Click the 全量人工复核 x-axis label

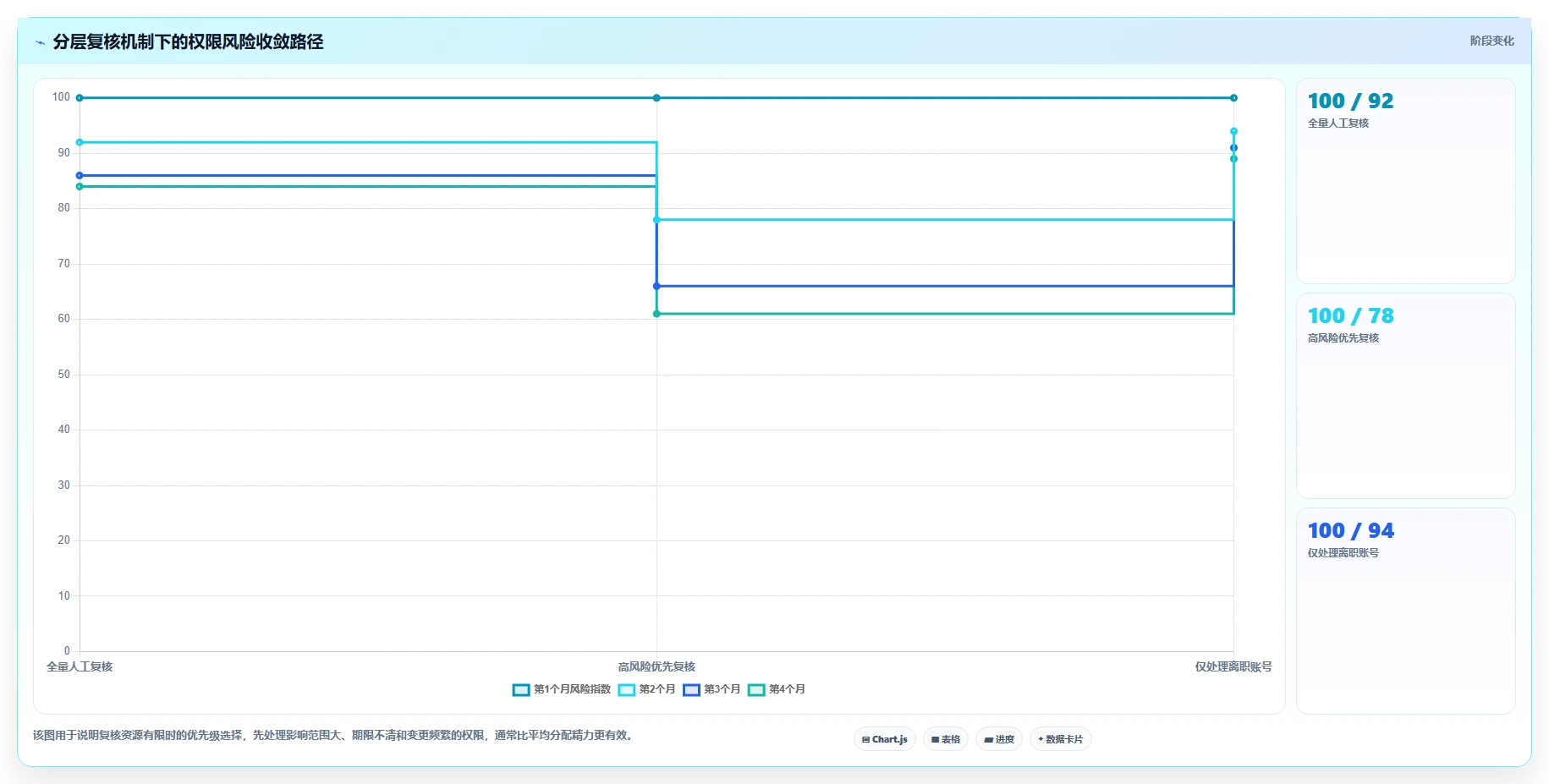click(80, 666)
